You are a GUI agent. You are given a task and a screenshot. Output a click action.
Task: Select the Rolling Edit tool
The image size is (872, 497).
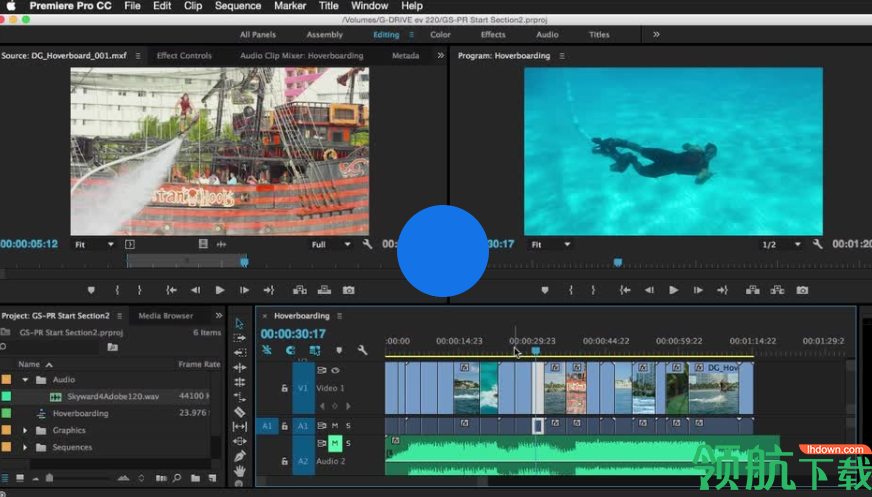[239, 382]
